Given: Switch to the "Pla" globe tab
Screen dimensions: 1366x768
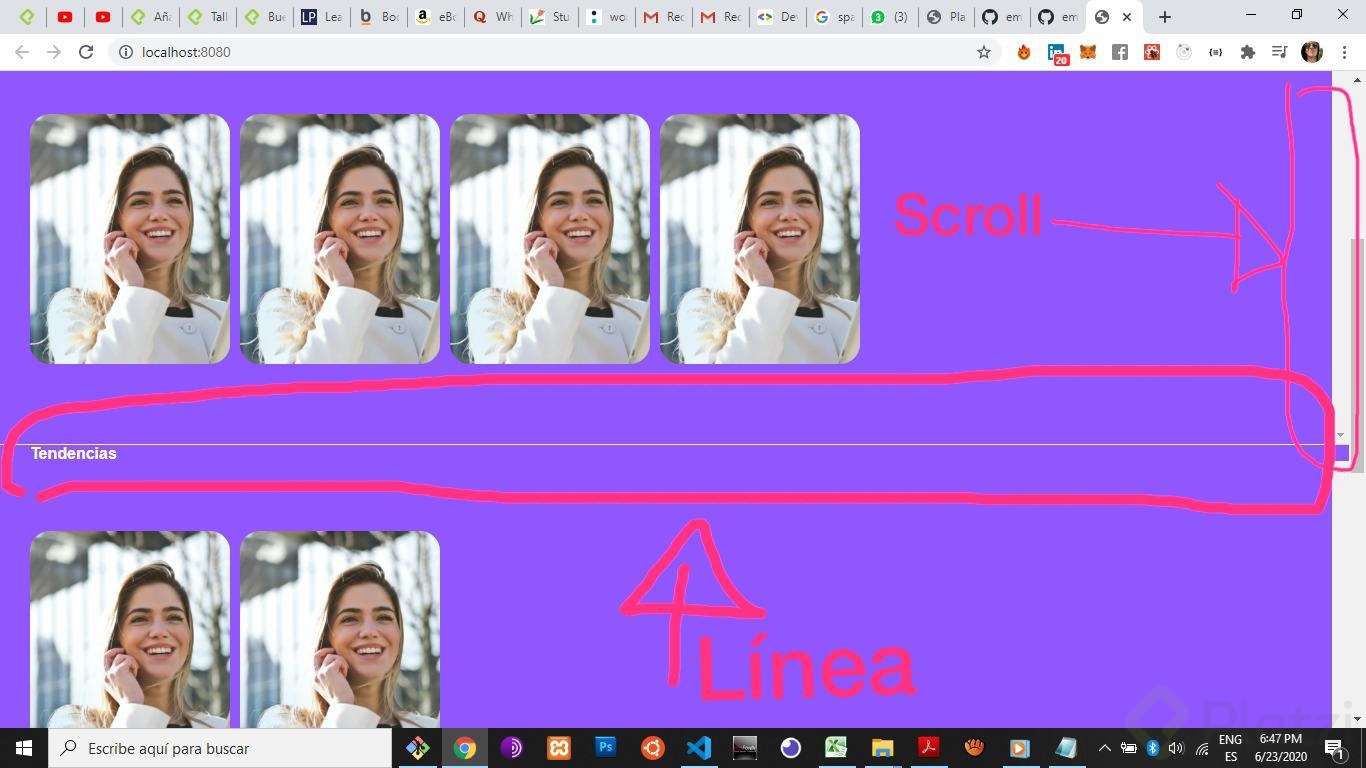Looking at the screenshot, I should (948, 17).
